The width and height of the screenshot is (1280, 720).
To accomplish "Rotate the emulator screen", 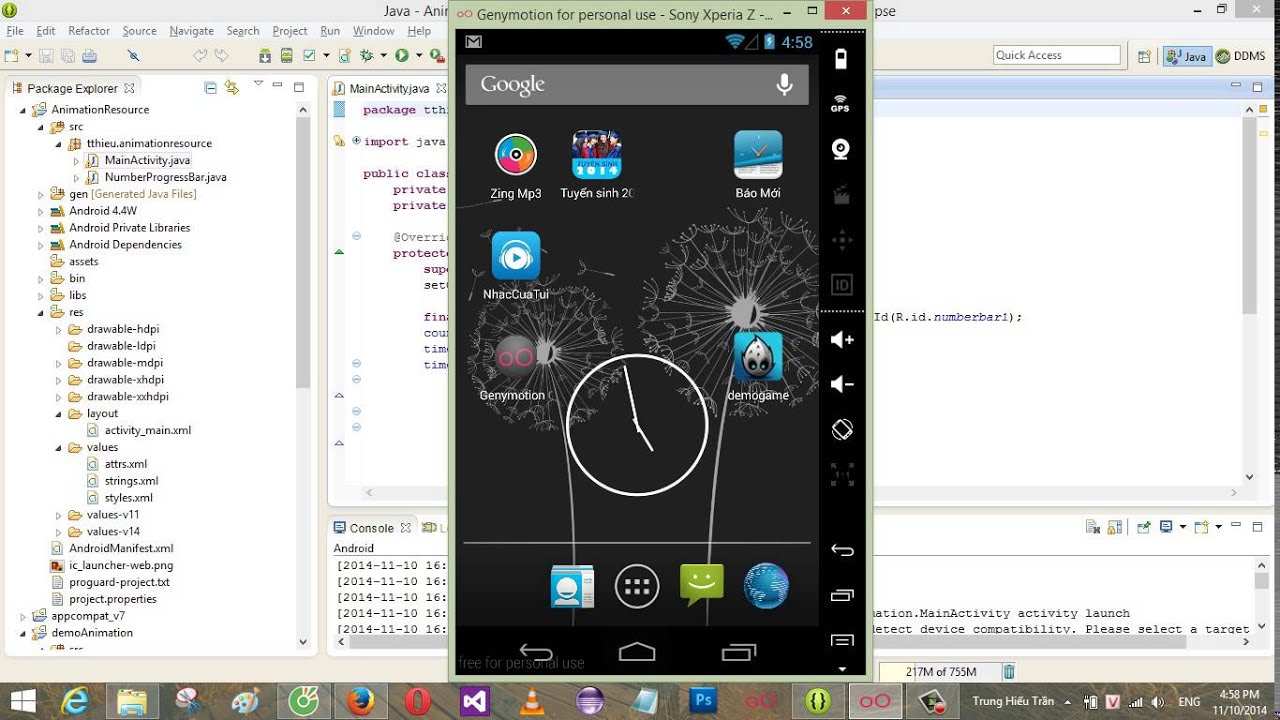I will (x=842, y=429).
